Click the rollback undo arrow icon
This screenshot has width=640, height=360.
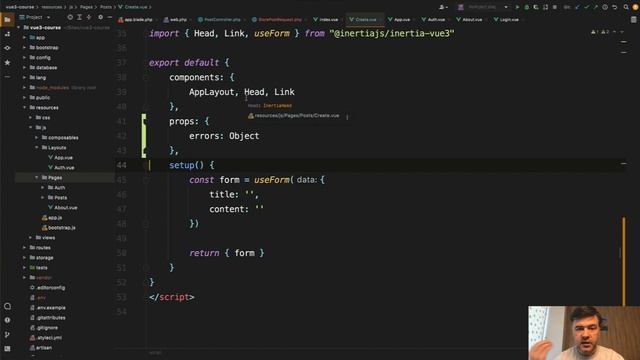pos(615,7)
